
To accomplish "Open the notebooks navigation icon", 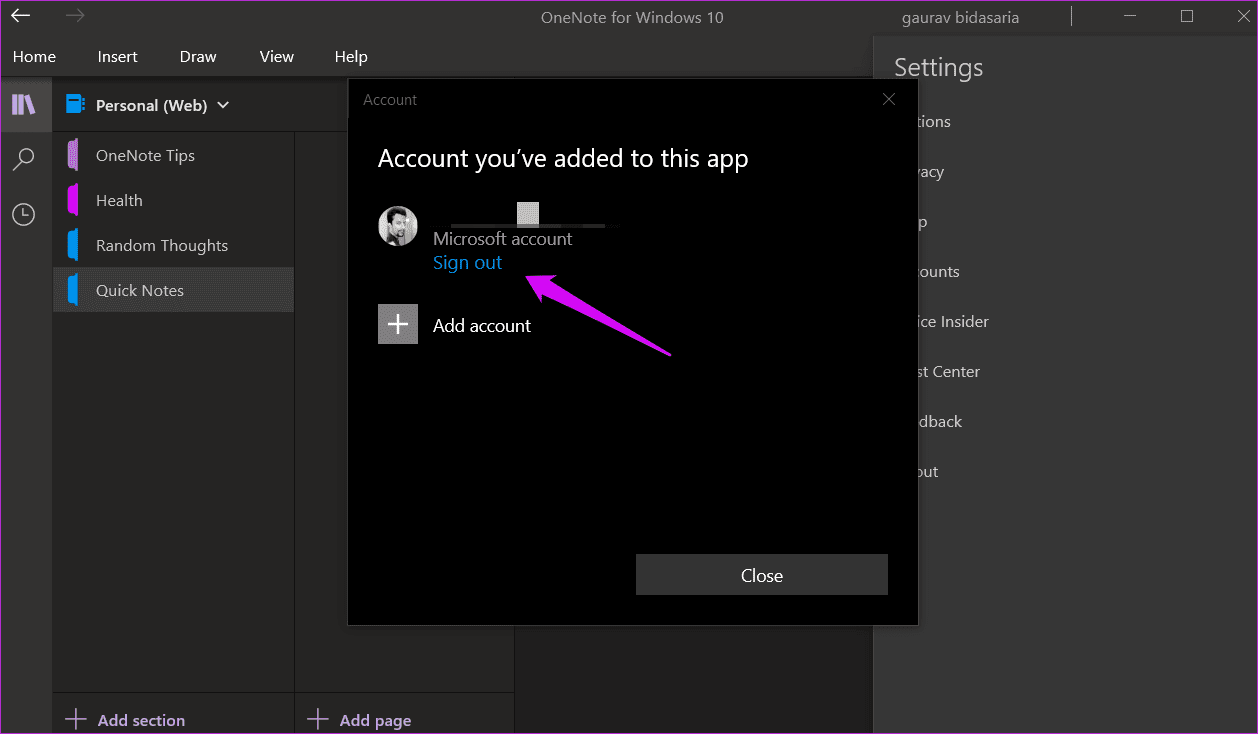I will click(24, 104).
